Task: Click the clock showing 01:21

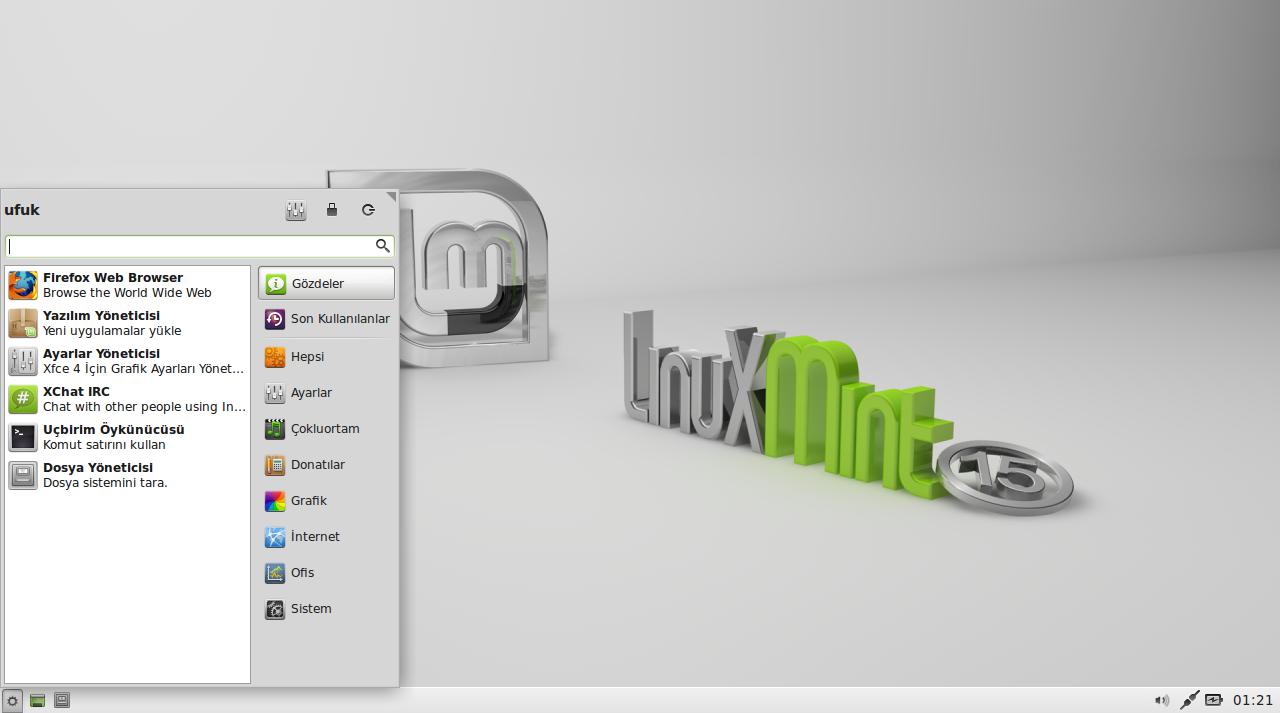Action: point(1252,700)
